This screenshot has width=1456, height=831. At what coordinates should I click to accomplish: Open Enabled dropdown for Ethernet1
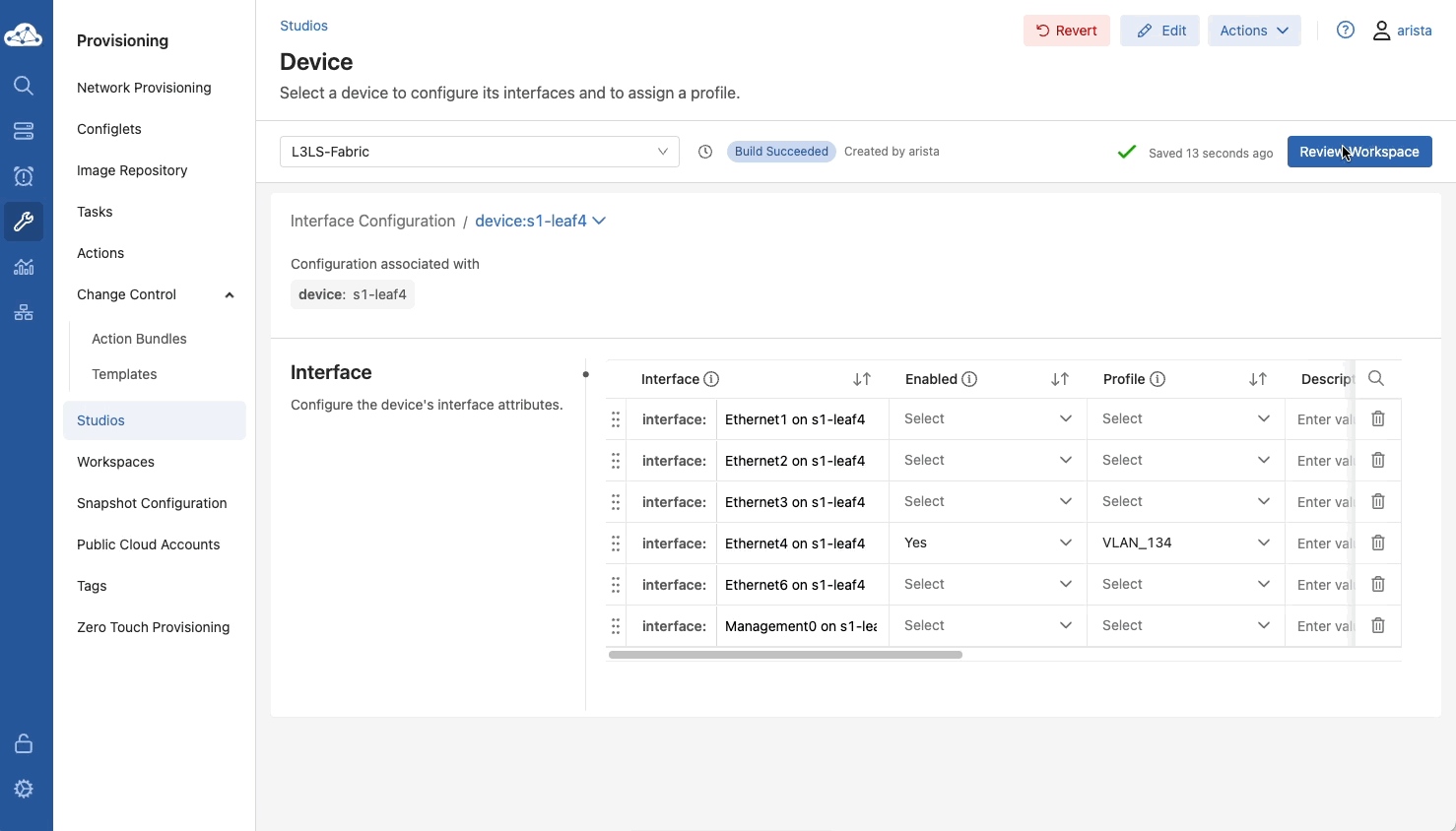tap(987, 418)
